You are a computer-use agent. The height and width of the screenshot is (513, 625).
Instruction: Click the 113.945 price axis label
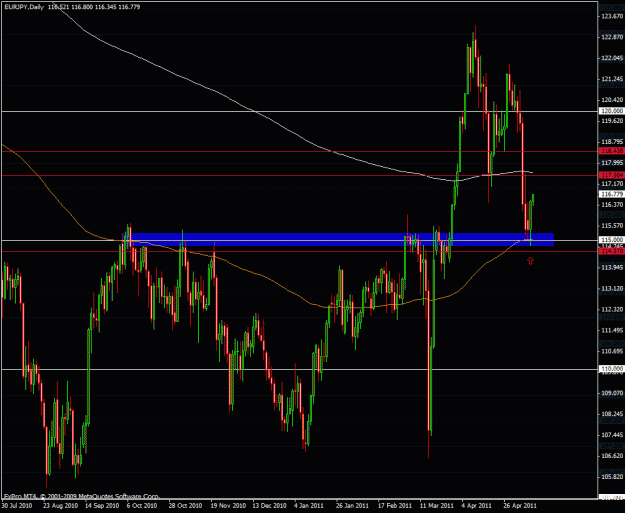612,267
